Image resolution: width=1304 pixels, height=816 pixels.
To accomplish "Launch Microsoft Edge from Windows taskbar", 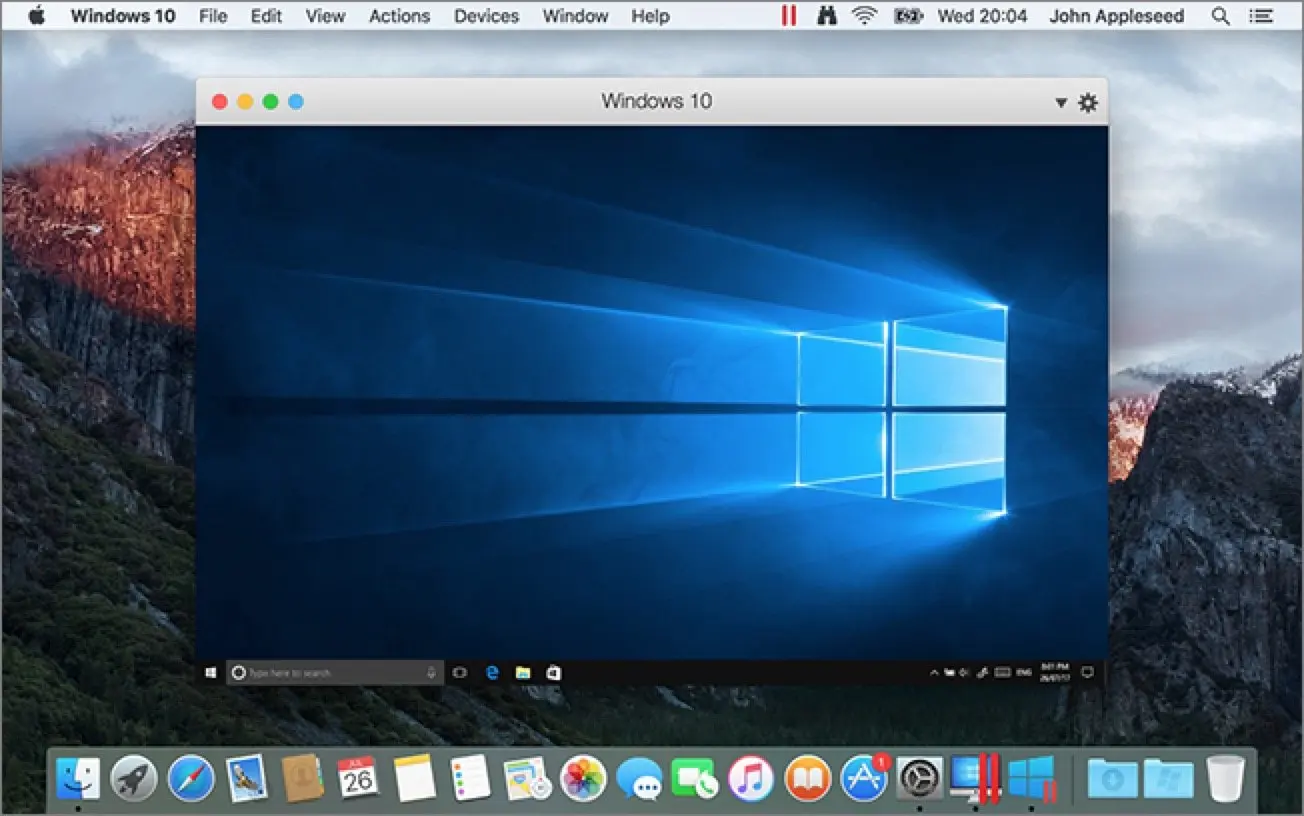I will [492, 673].
